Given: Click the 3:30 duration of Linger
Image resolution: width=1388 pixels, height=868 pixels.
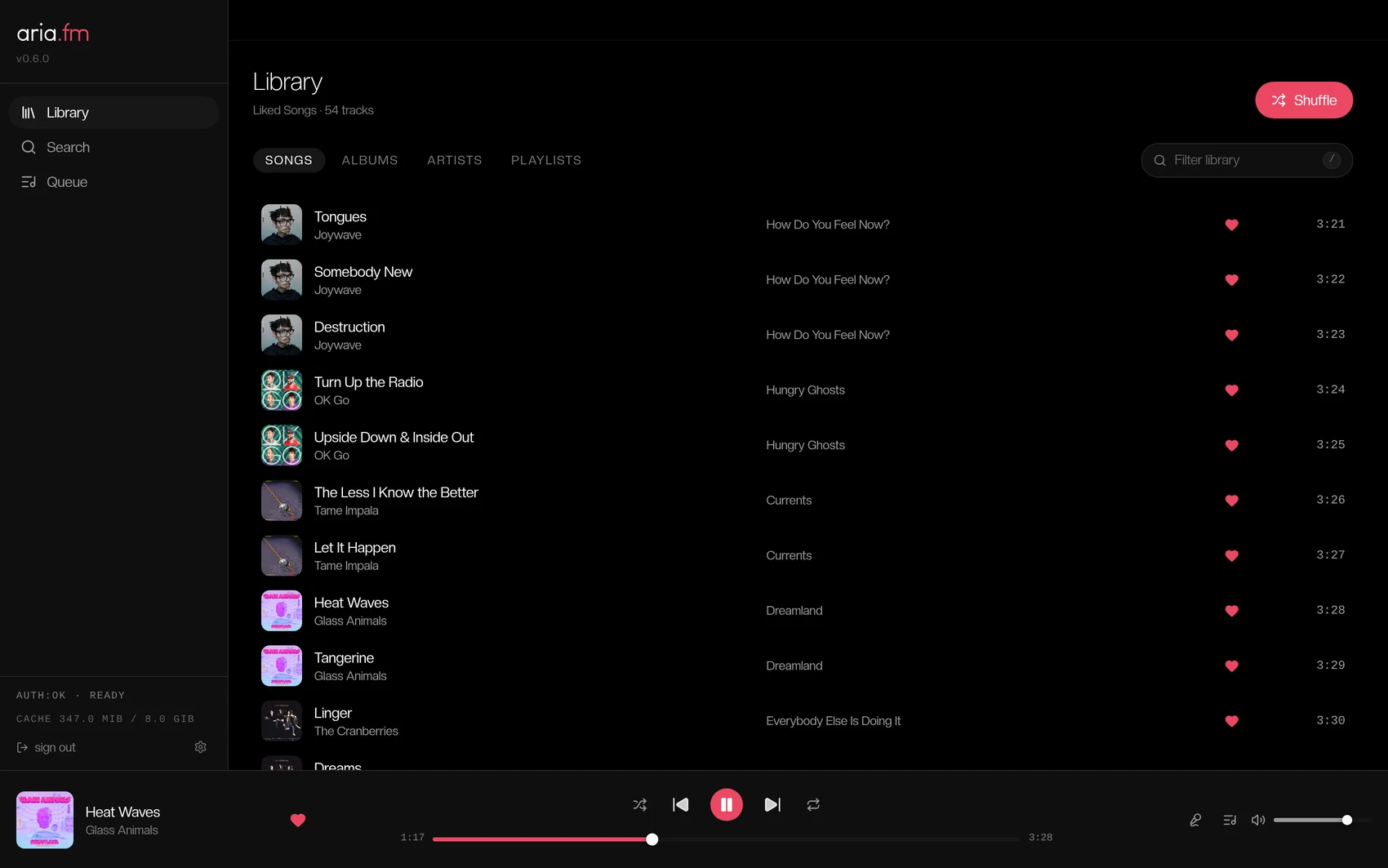Looking at the screenshot, I should pos(1330,720).
